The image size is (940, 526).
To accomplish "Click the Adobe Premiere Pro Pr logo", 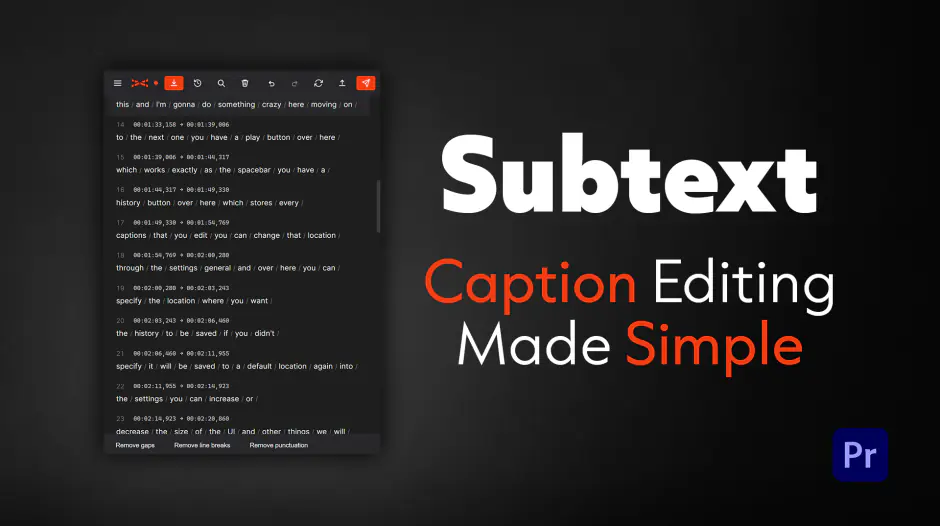I will coord(860,455).
